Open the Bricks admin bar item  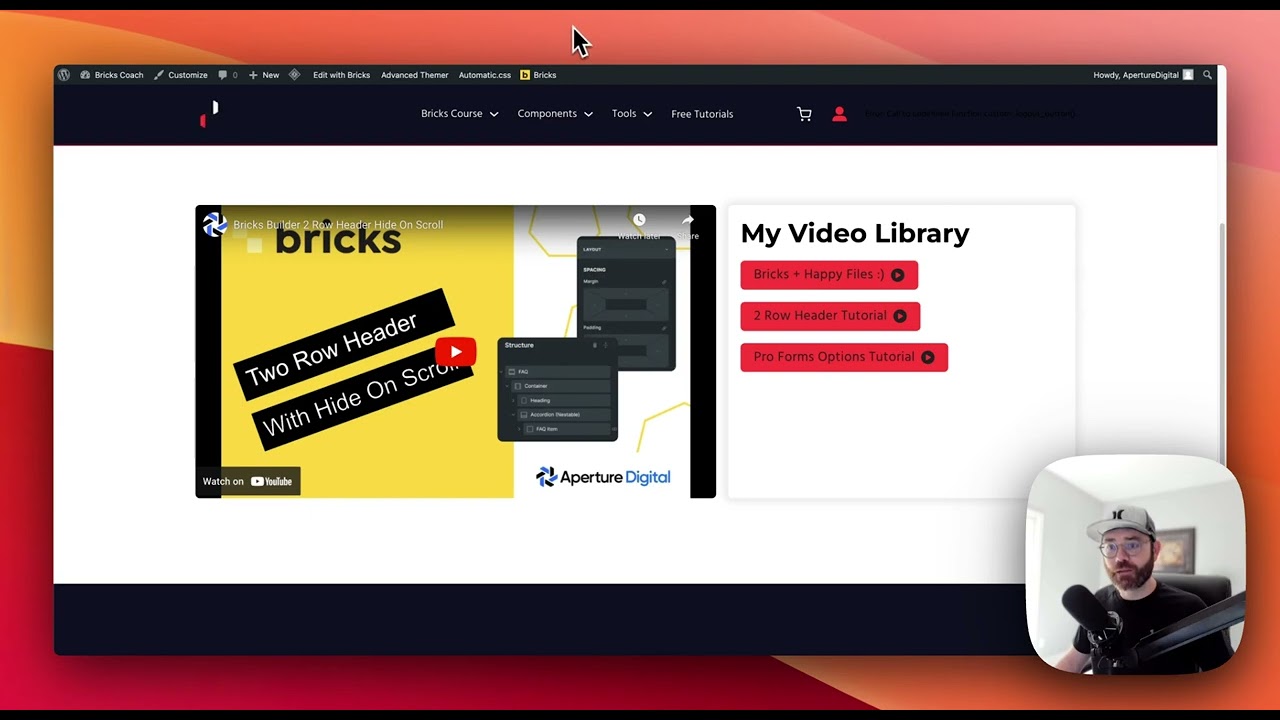(x=538, y=75)
